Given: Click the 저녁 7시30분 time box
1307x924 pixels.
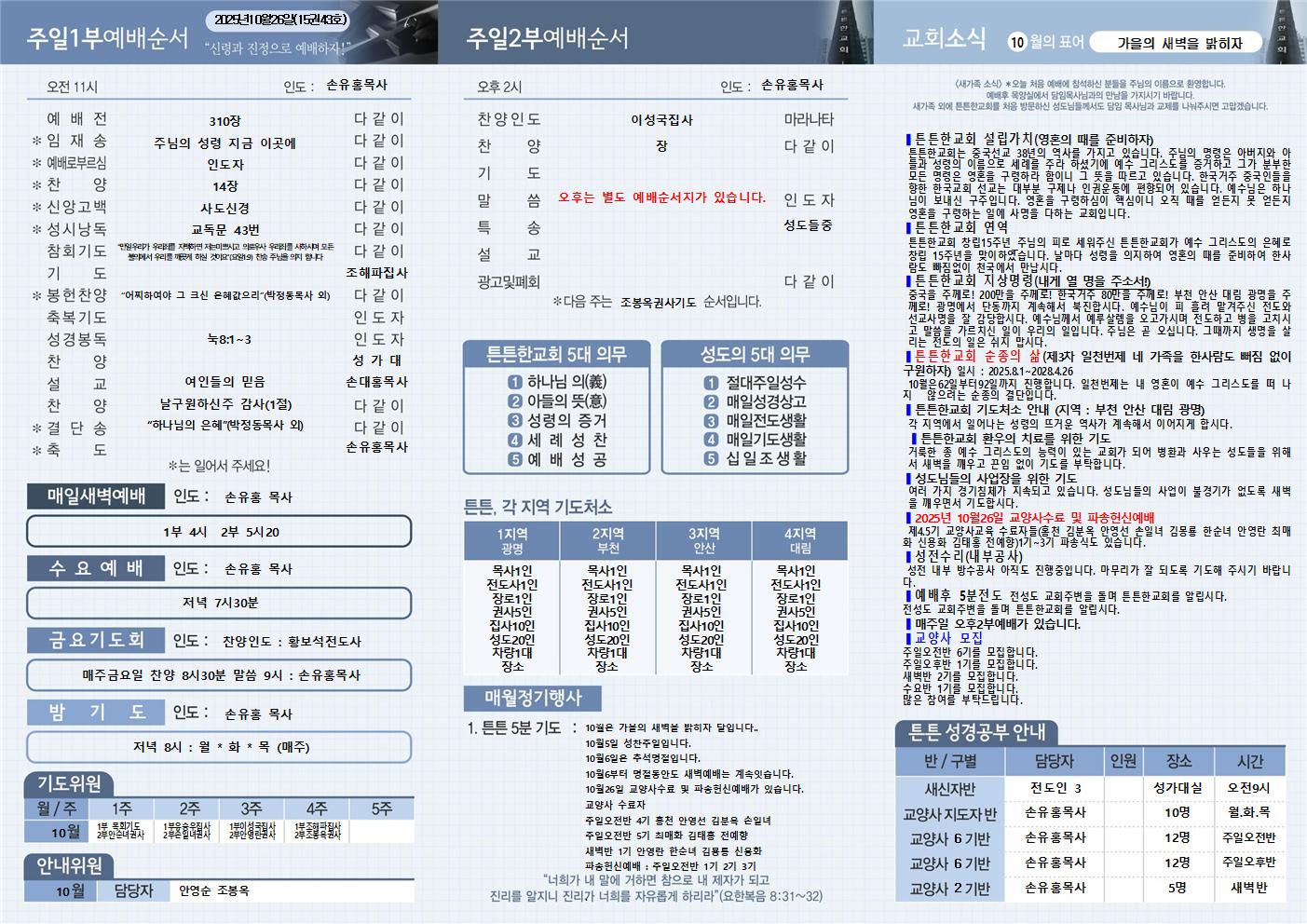Looking at the screenshot, I should tap(220, 603).
